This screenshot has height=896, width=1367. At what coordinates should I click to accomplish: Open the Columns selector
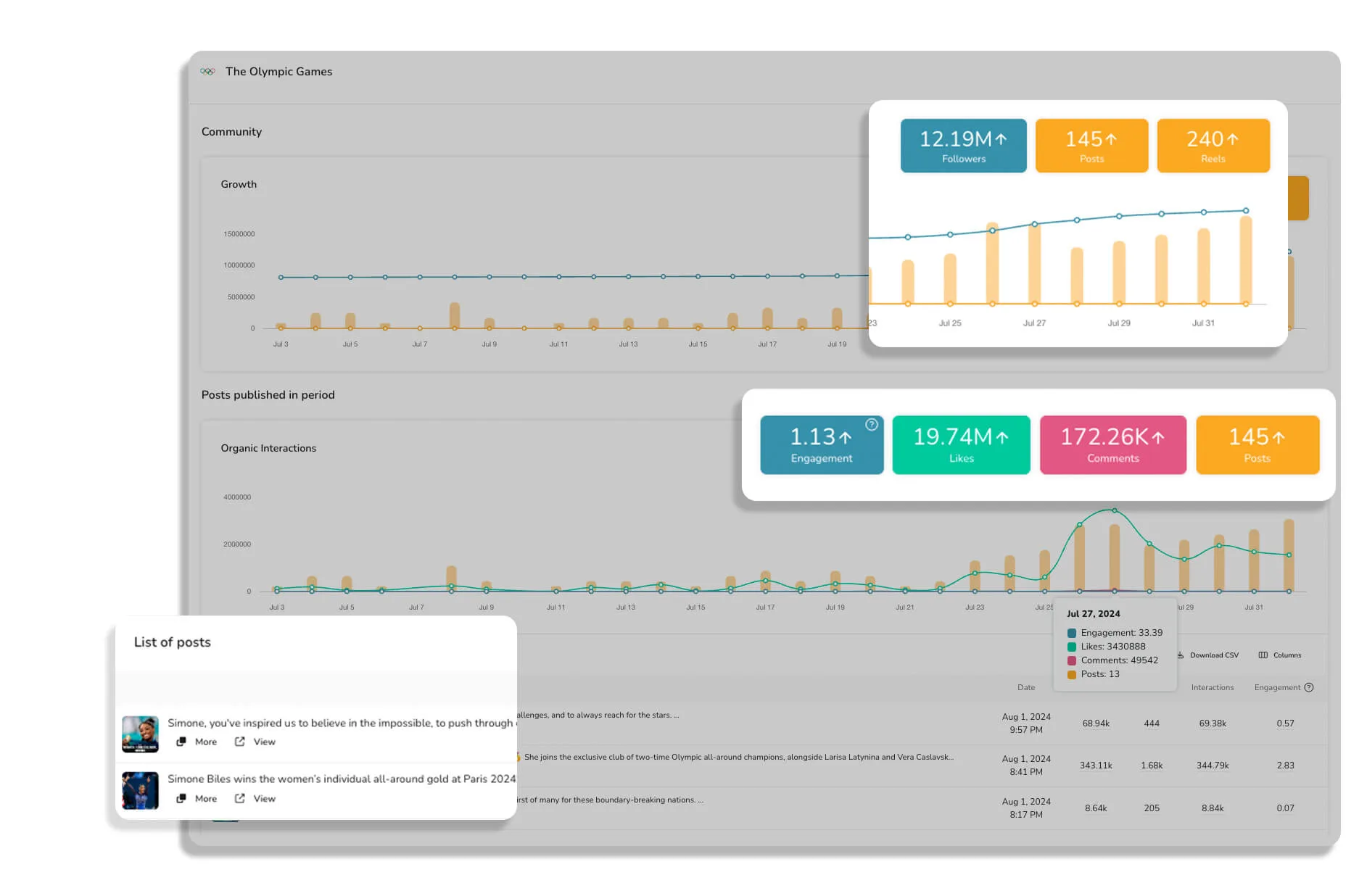coord(1280,655)
